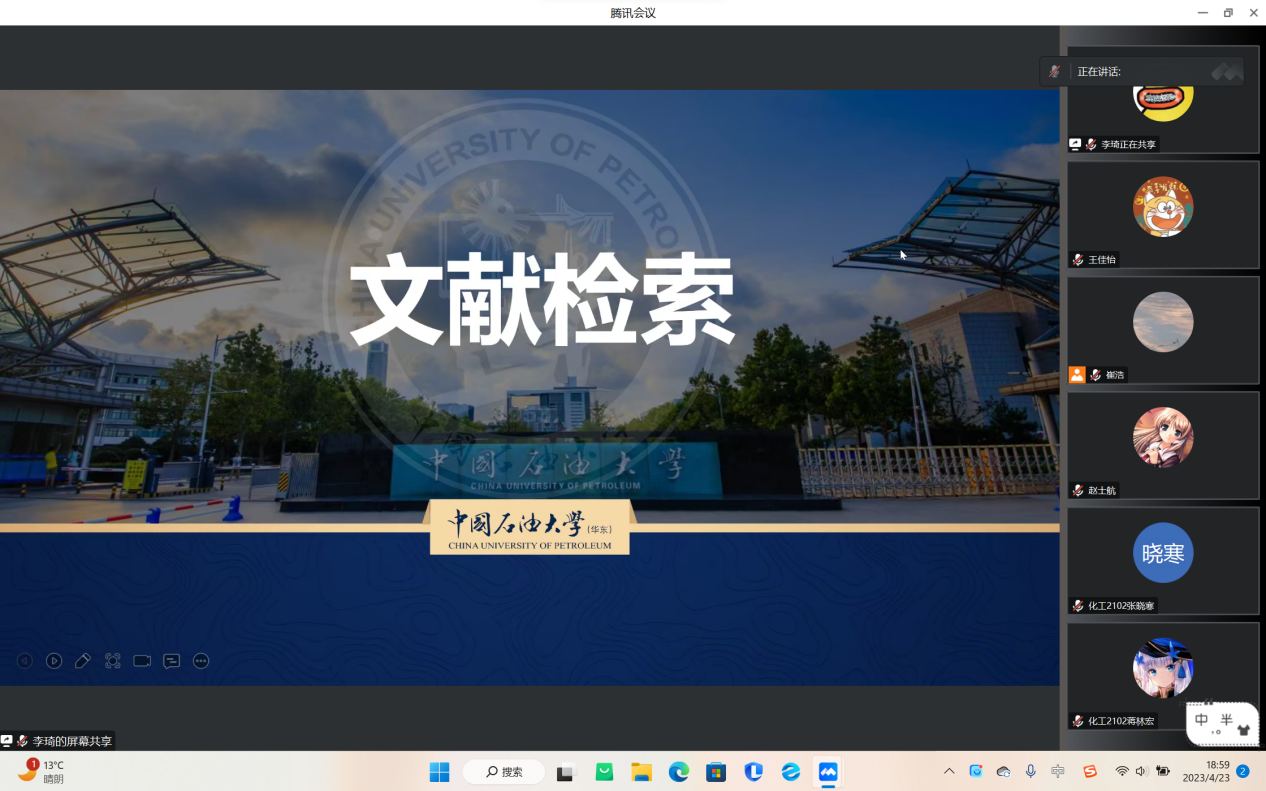The image size is (1266, 791).
Task: Expand the hidden system tray icons chevron
Action: (x=949, y=772)
